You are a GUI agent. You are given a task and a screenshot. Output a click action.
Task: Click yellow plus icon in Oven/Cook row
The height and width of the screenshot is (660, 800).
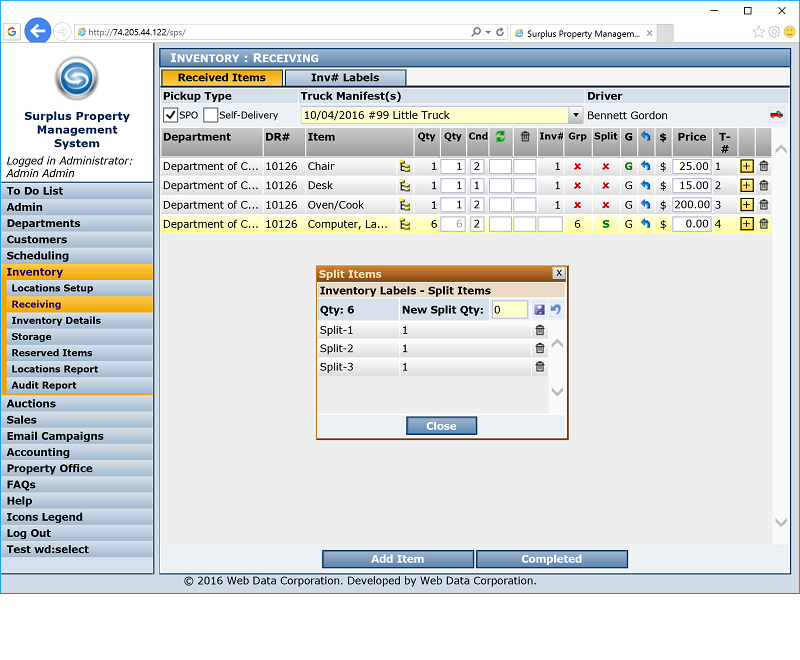click(x=746, y=205)
